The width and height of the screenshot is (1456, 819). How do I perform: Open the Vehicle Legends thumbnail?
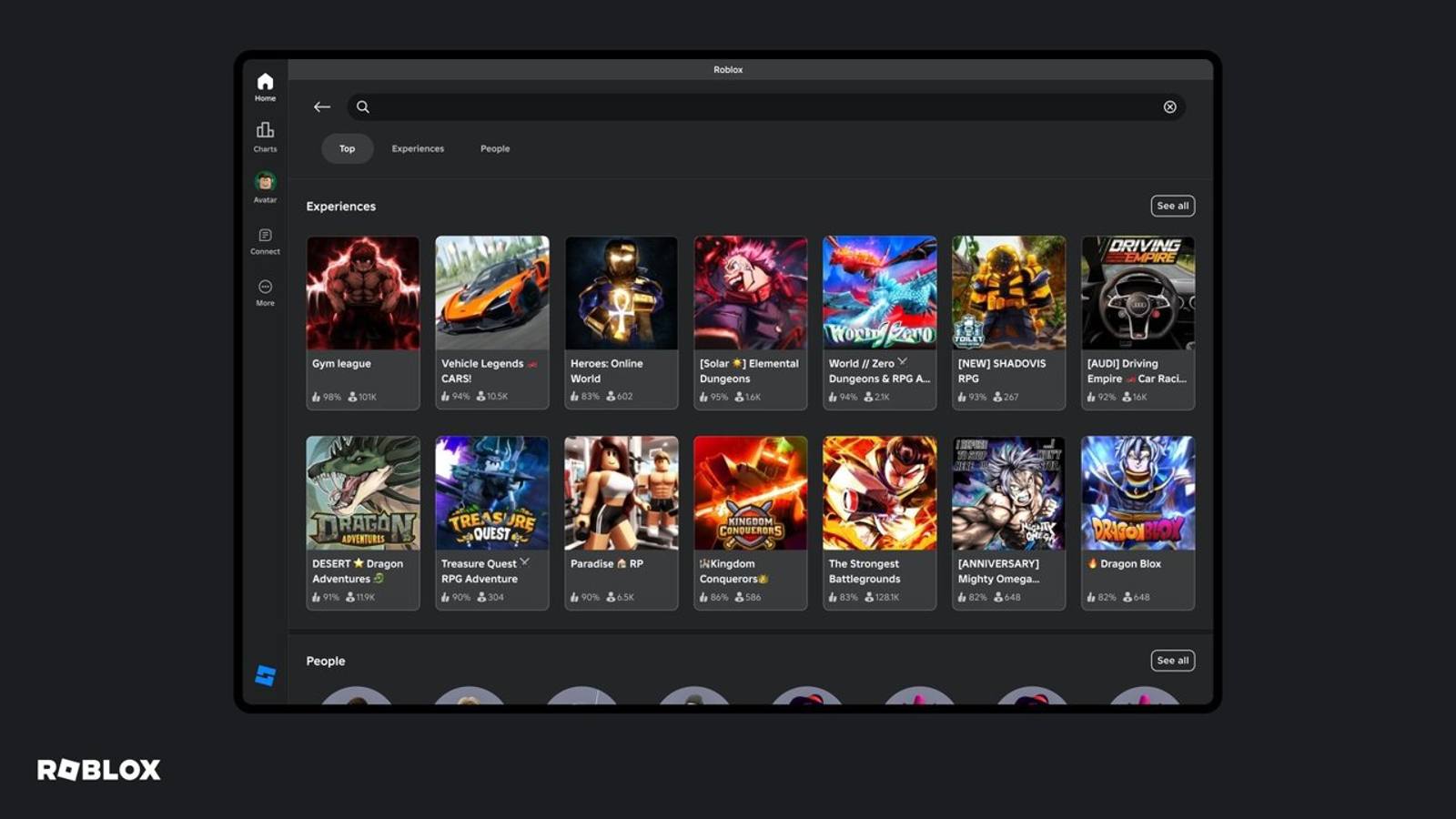tap(492, 293)
